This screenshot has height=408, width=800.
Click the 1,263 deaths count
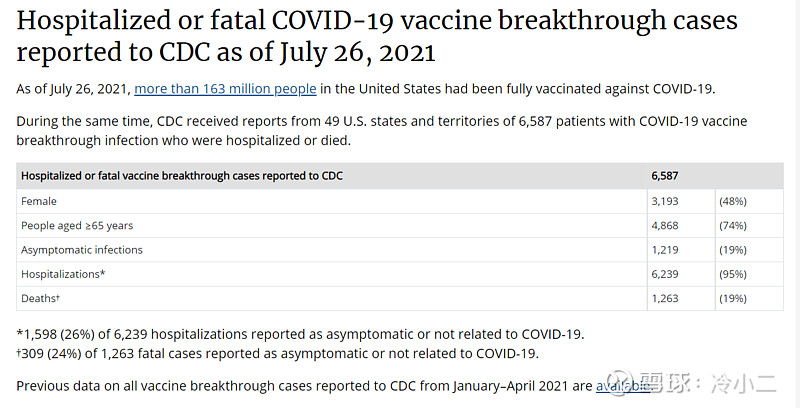(x=665, y=298)
